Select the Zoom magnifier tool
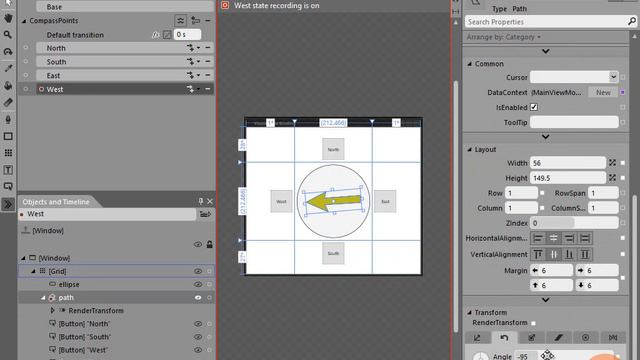 point(8,35)
